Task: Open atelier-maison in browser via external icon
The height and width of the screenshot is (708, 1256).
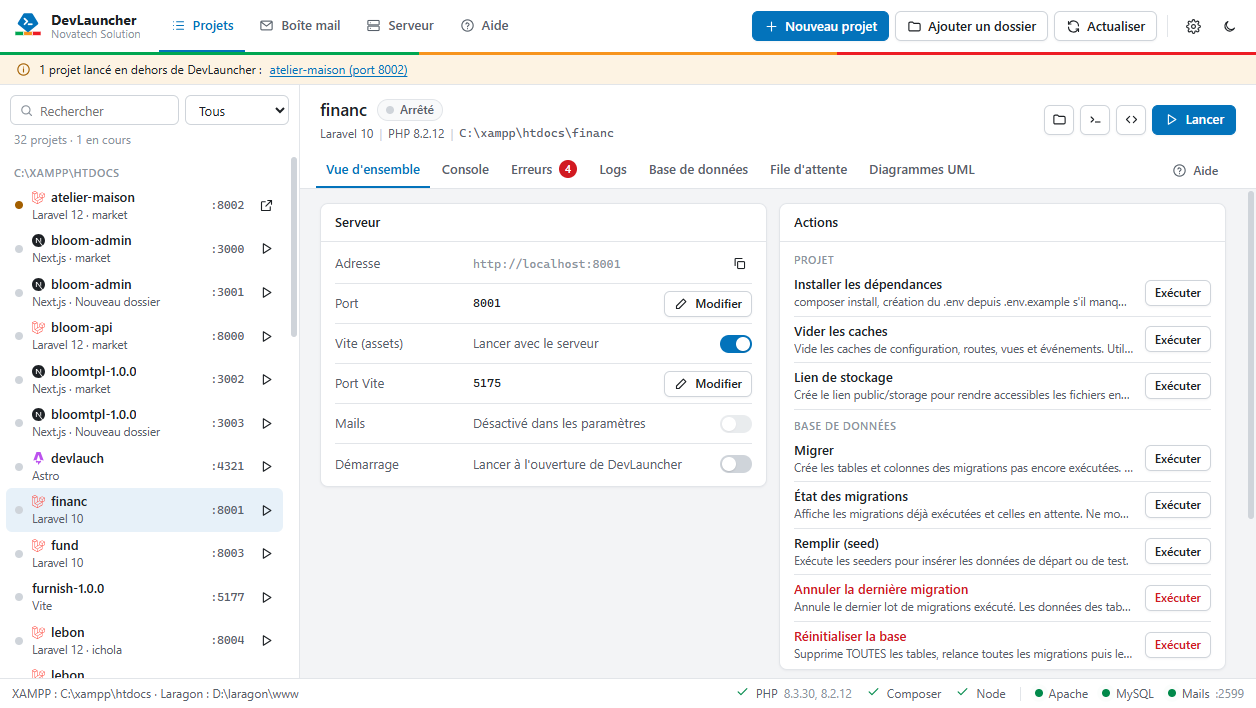Action: click(266, 205)
